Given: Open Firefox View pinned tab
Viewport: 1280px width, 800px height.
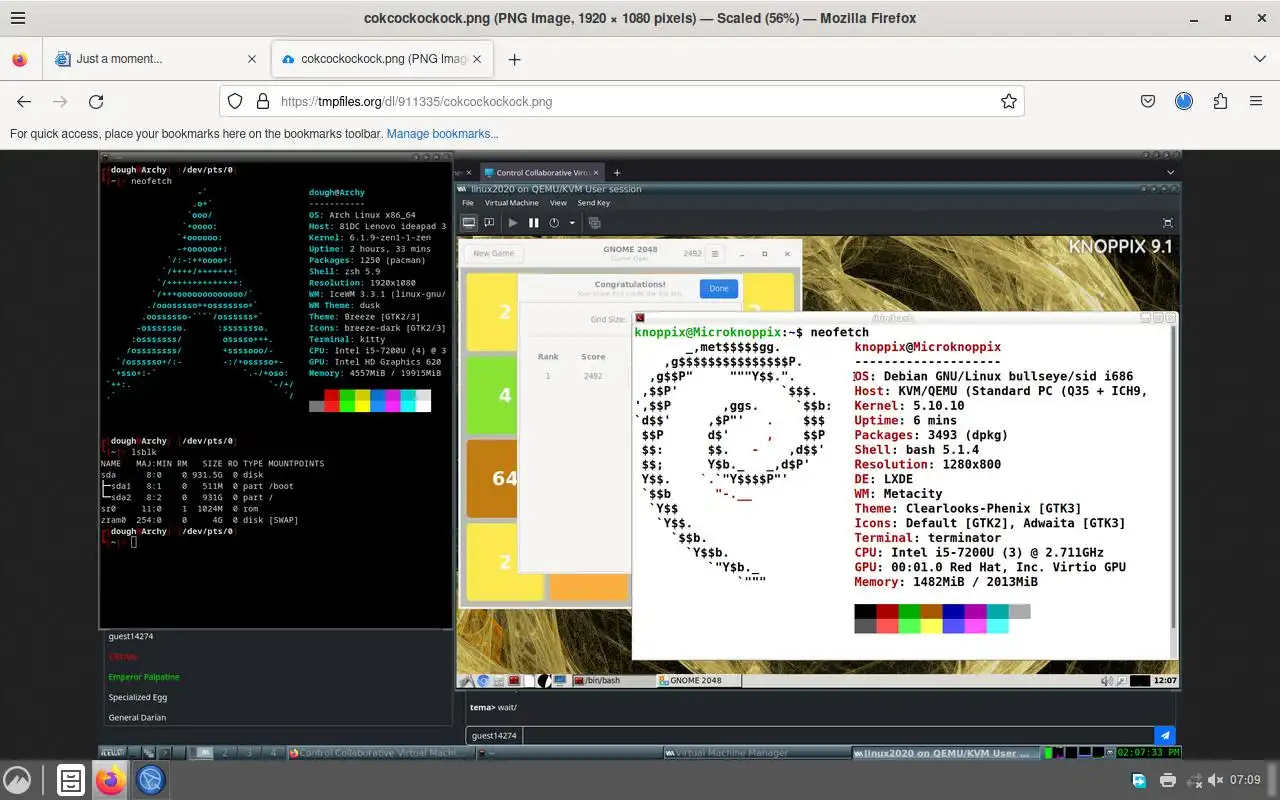Looking at the screenshot, I should click(20, 59).
